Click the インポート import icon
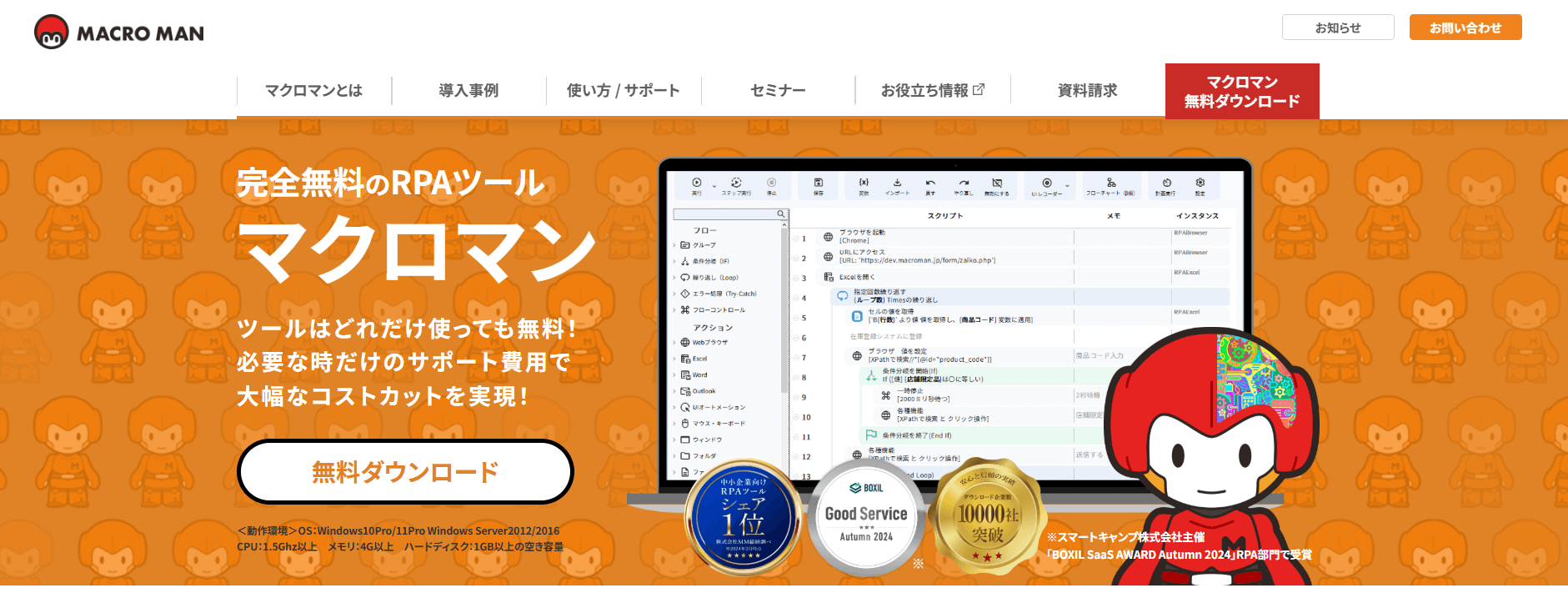This screenshot has height=598, width=1568. click(897, 183)
